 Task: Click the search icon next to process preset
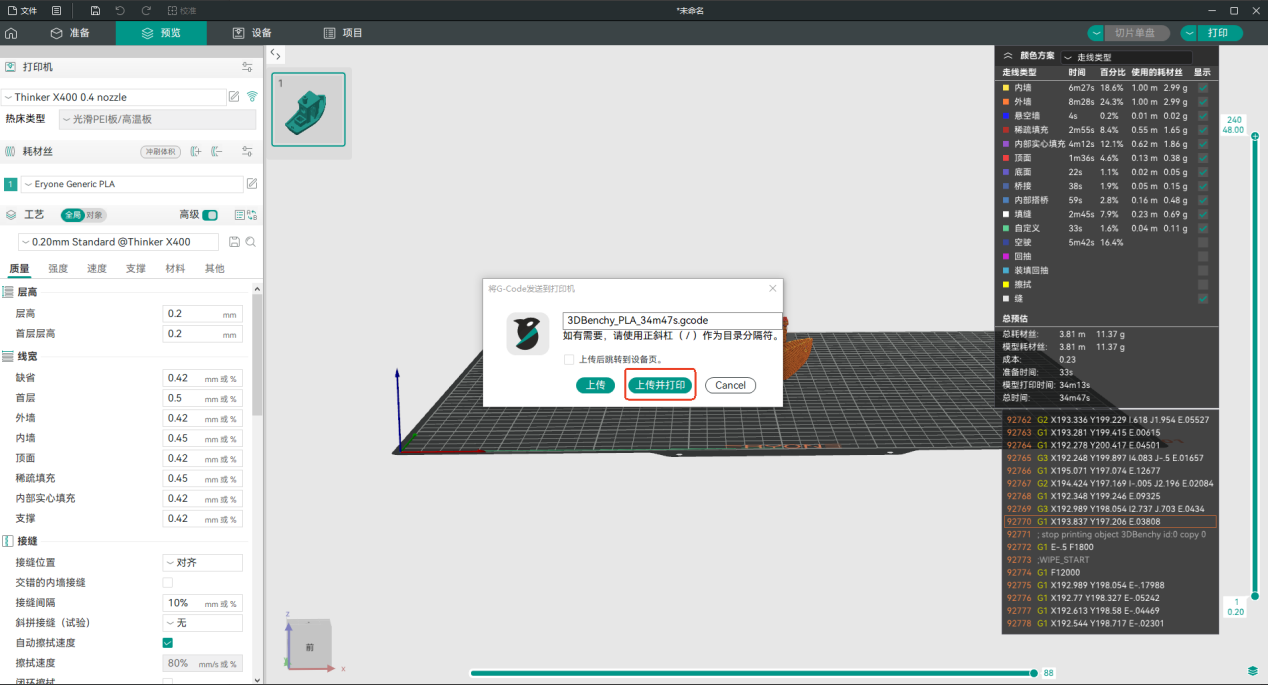pyautogui.click(x=251, y=242)
